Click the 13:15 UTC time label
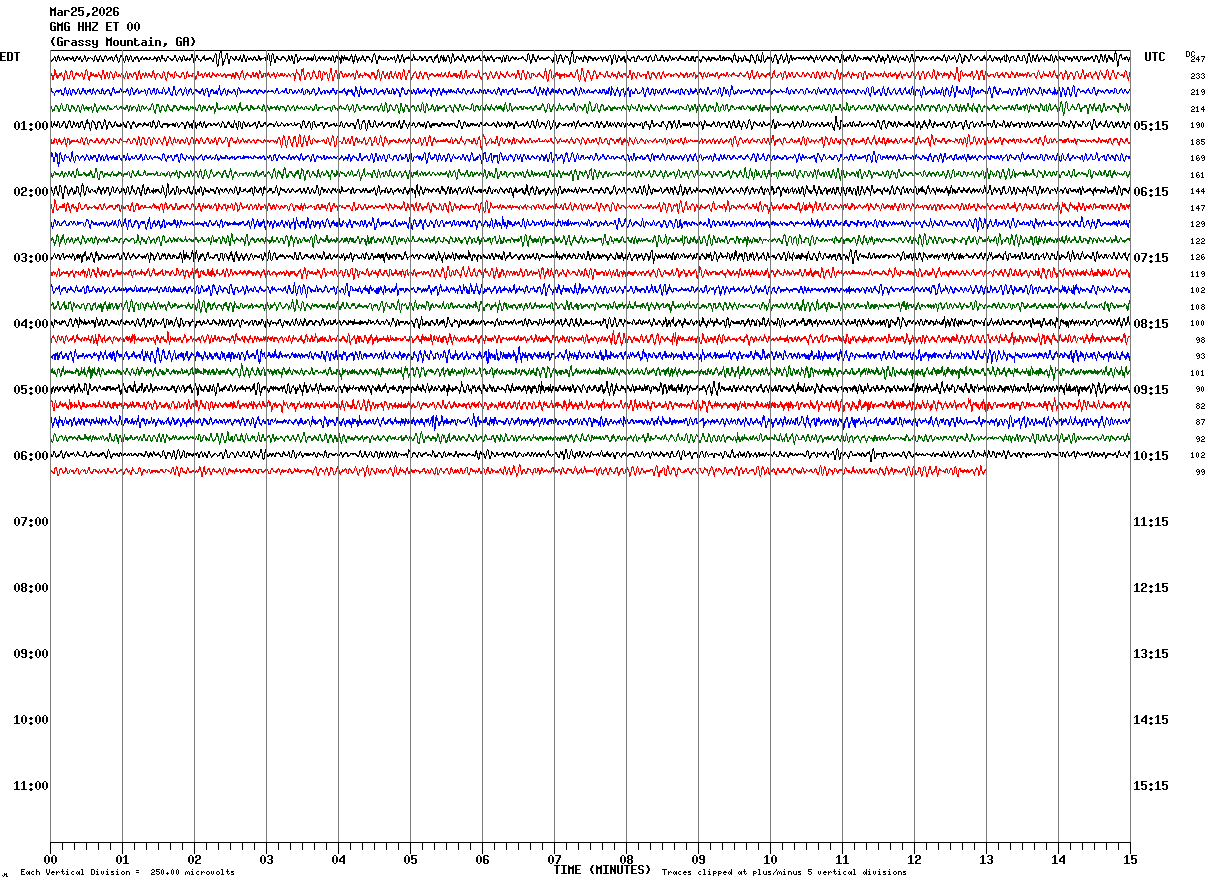This screenshot has width=1210, height=886. (1152, 654)
